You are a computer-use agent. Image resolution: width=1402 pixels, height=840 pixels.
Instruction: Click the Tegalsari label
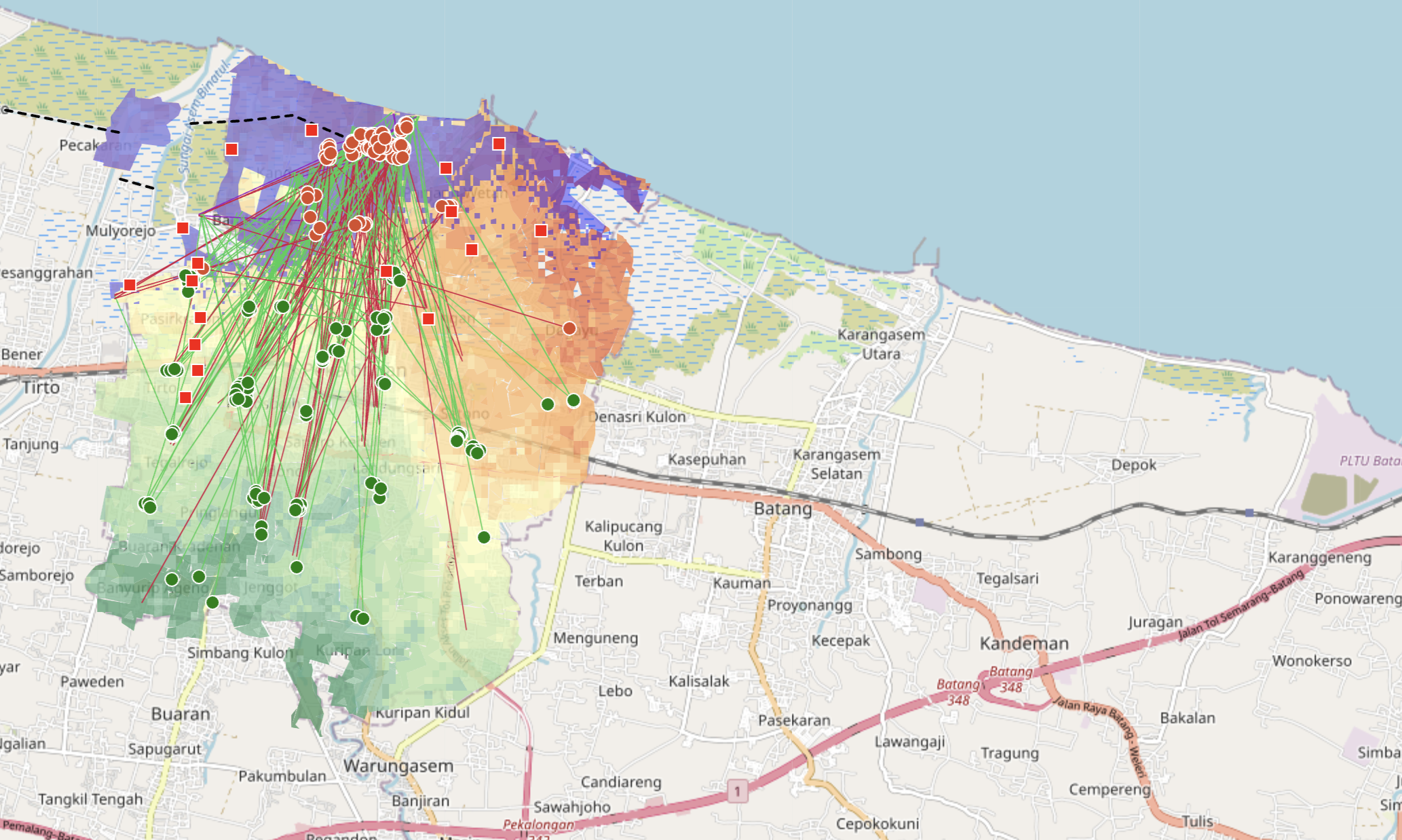coord(1008,578)
